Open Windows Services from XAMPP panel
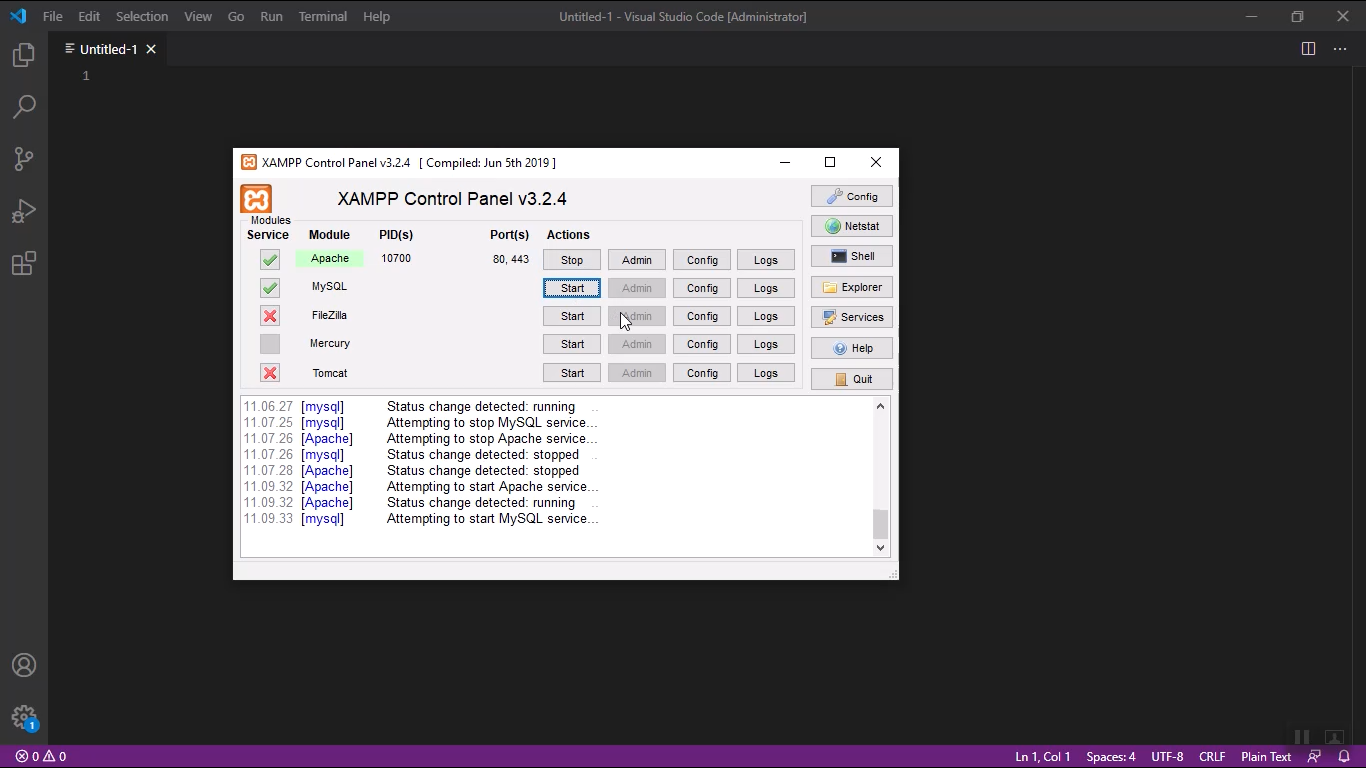Image resolution: width=1366 pixels, height=768 pixels. click(852, 317)
